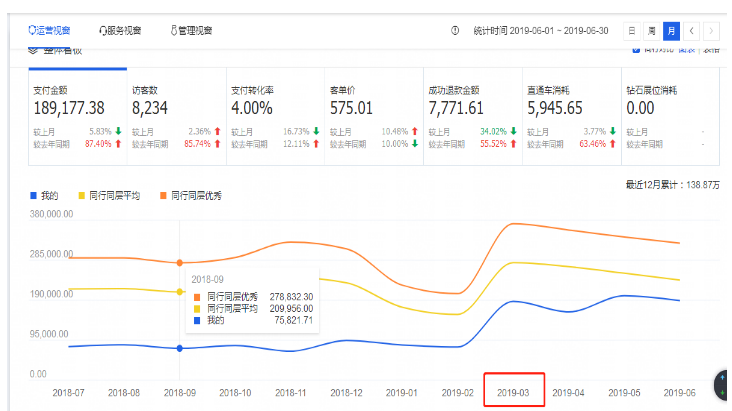732x411 pixels.
Task: Select the 月 (month) period button
Action: 671,31
